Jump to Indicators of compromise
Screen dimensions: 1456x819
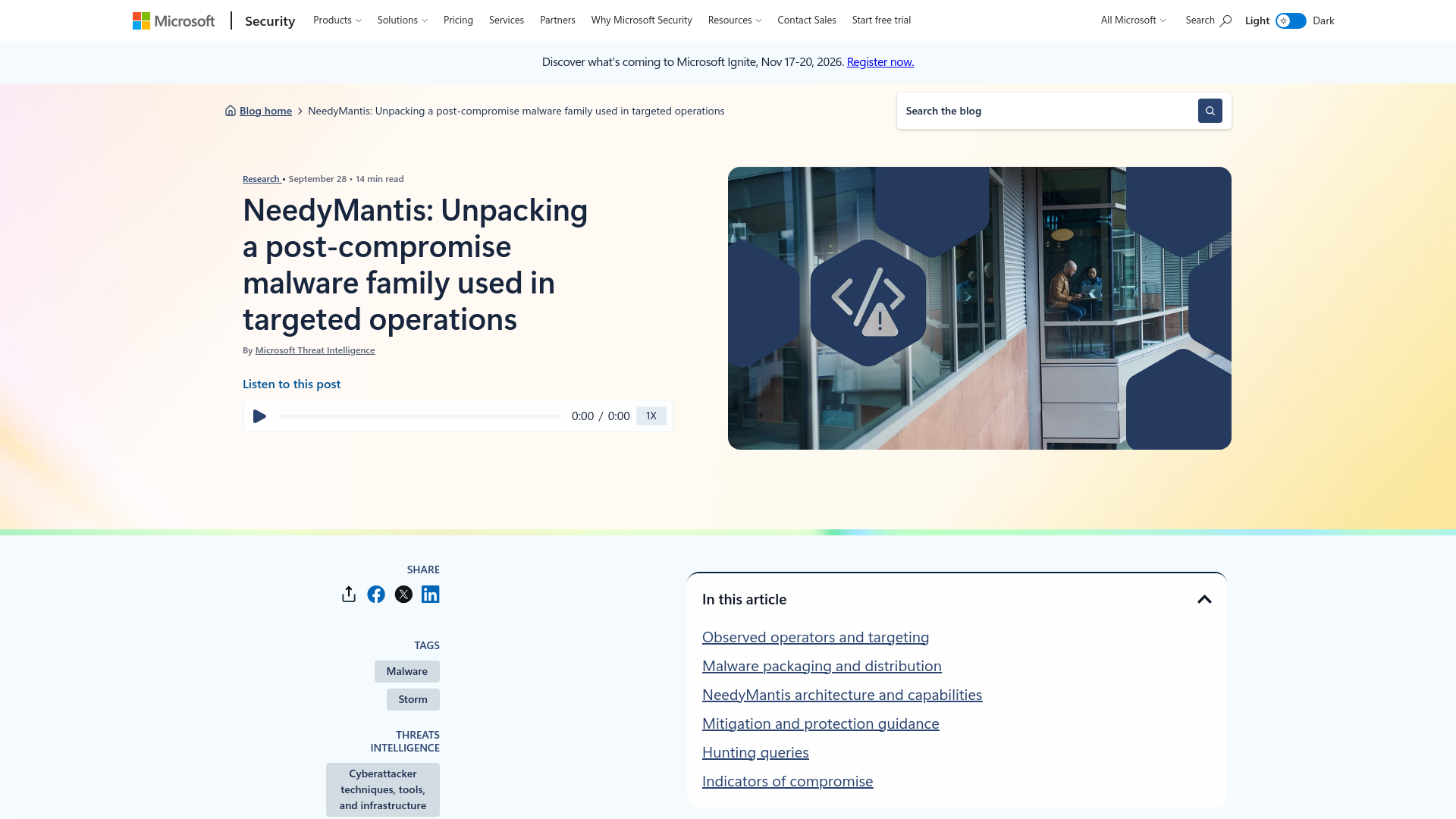tap(787, 781)
